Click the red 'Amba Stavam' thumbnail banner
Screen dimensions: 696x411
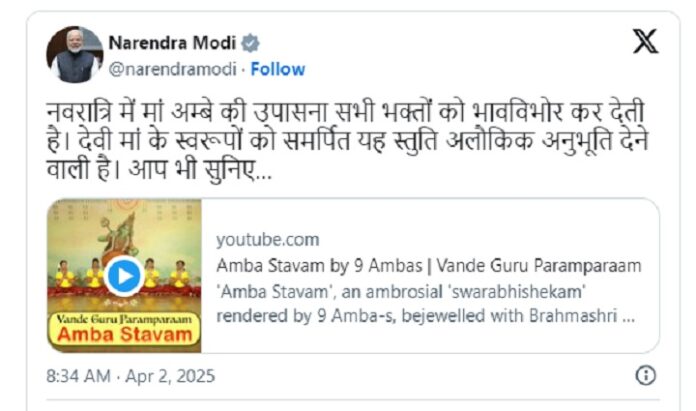(125, 334)
